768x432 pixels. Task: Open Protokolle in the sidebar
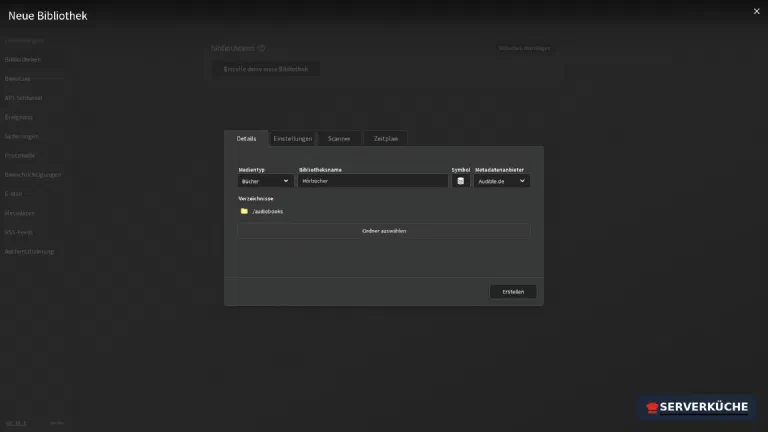tap(20, 155)
